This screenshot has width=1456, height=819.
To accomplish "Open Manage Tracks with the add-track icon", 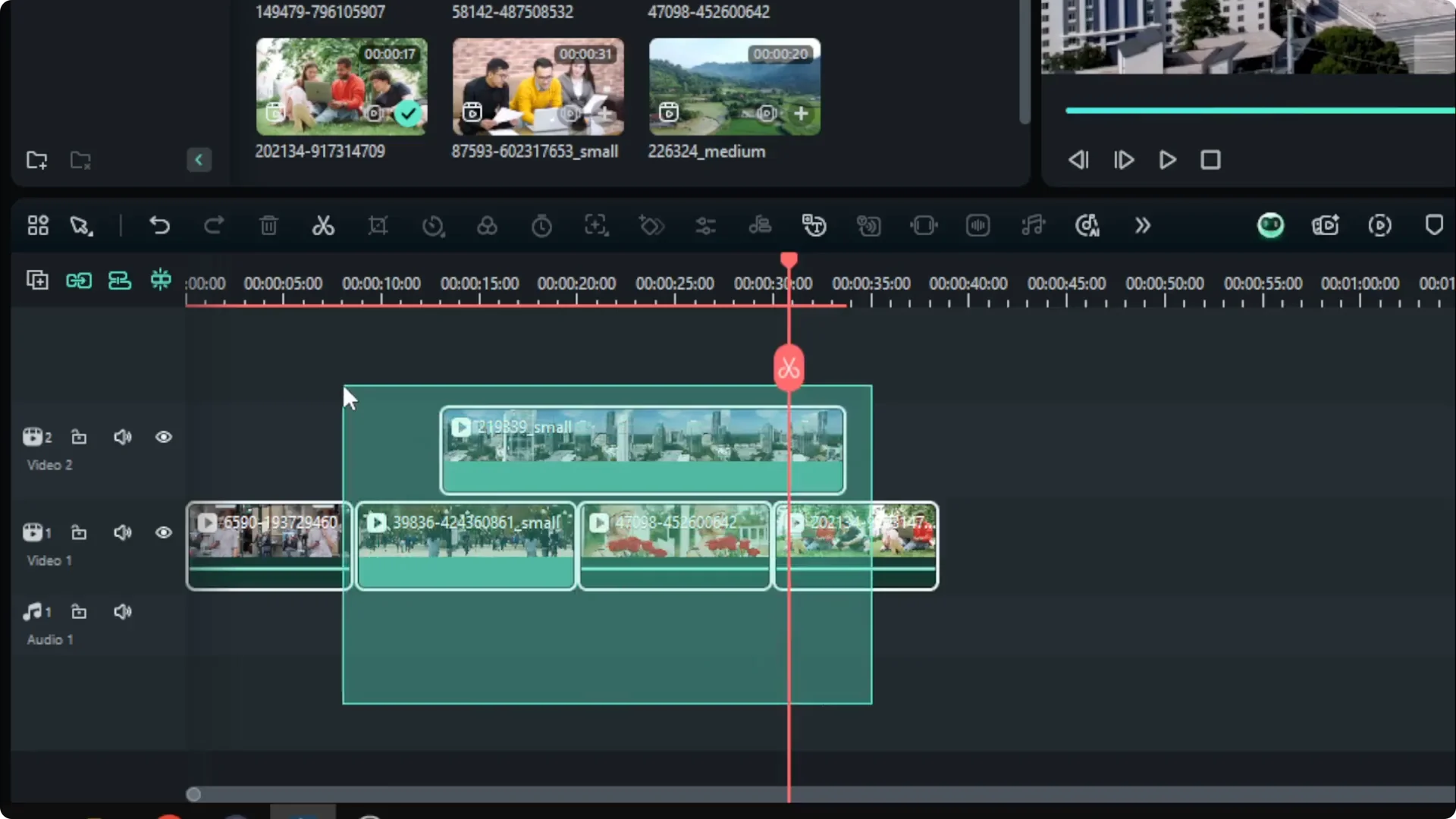I will pyautogui.click(x=37, y=280).
